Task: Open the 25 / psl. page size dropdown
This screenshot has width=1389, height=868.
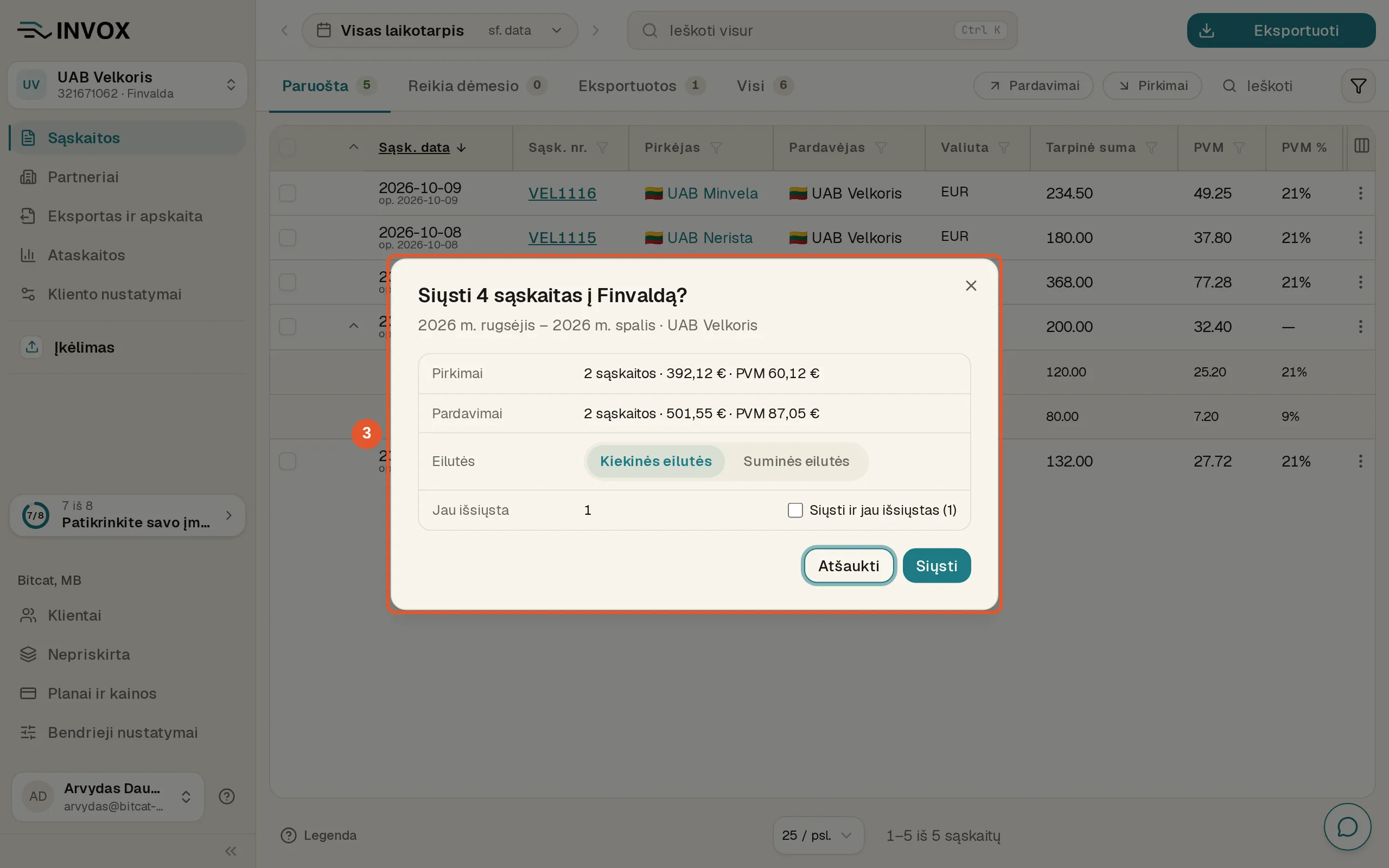Action: click(818, 835)
